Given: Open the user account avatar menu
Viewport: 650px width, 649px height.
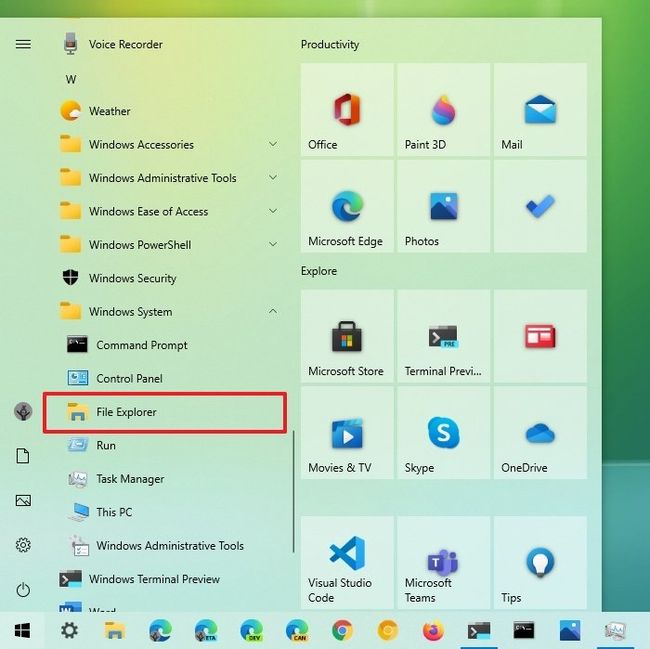Looking at the screenshot, I should point(23,412).
